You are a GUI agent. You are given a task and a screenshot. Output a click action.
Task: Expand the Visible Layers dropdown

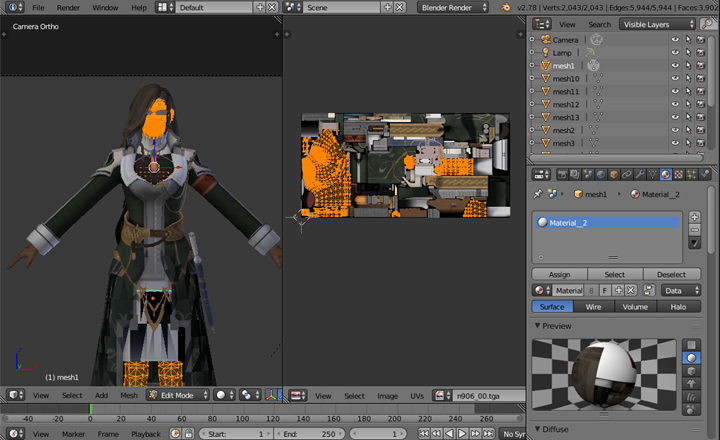656,23
